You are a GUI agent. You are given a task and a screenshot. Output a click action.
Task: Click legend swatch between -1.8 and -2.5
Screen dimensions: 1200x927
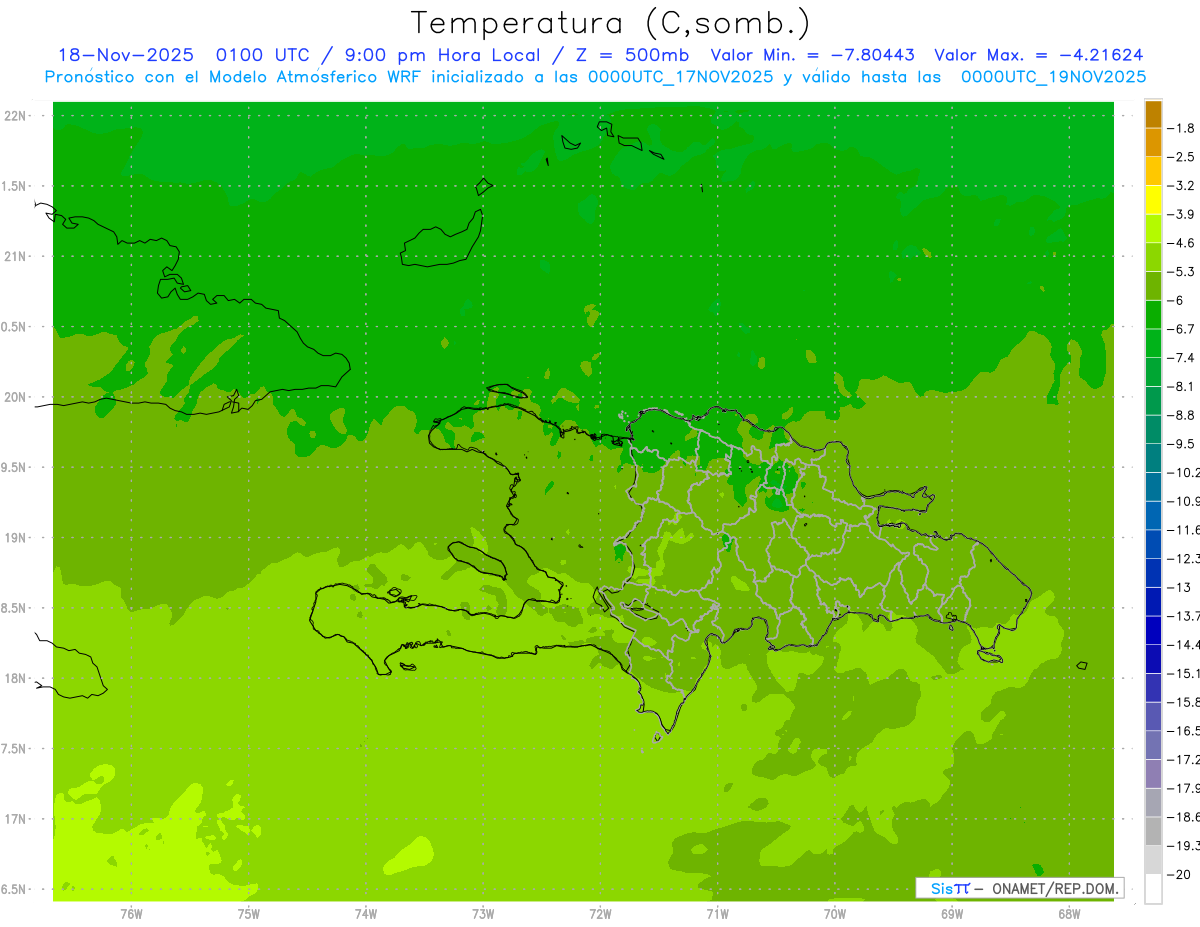click(1153, 142)
